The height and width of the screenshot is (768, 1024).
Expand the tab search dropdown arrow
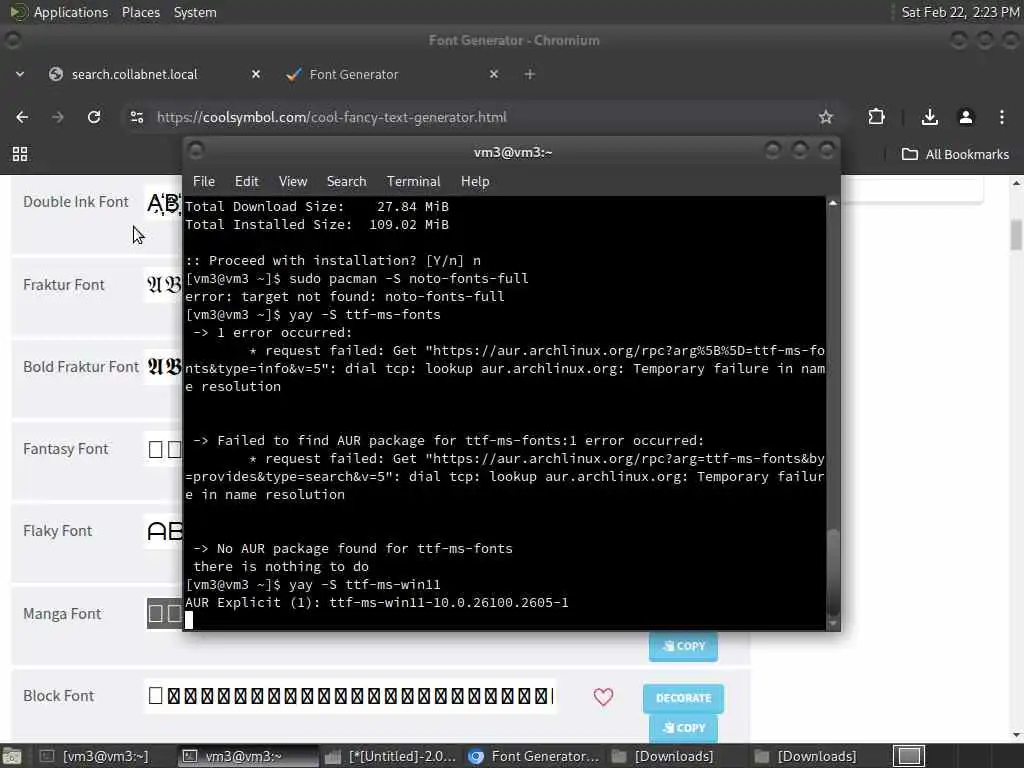click(x=20, y=74)
